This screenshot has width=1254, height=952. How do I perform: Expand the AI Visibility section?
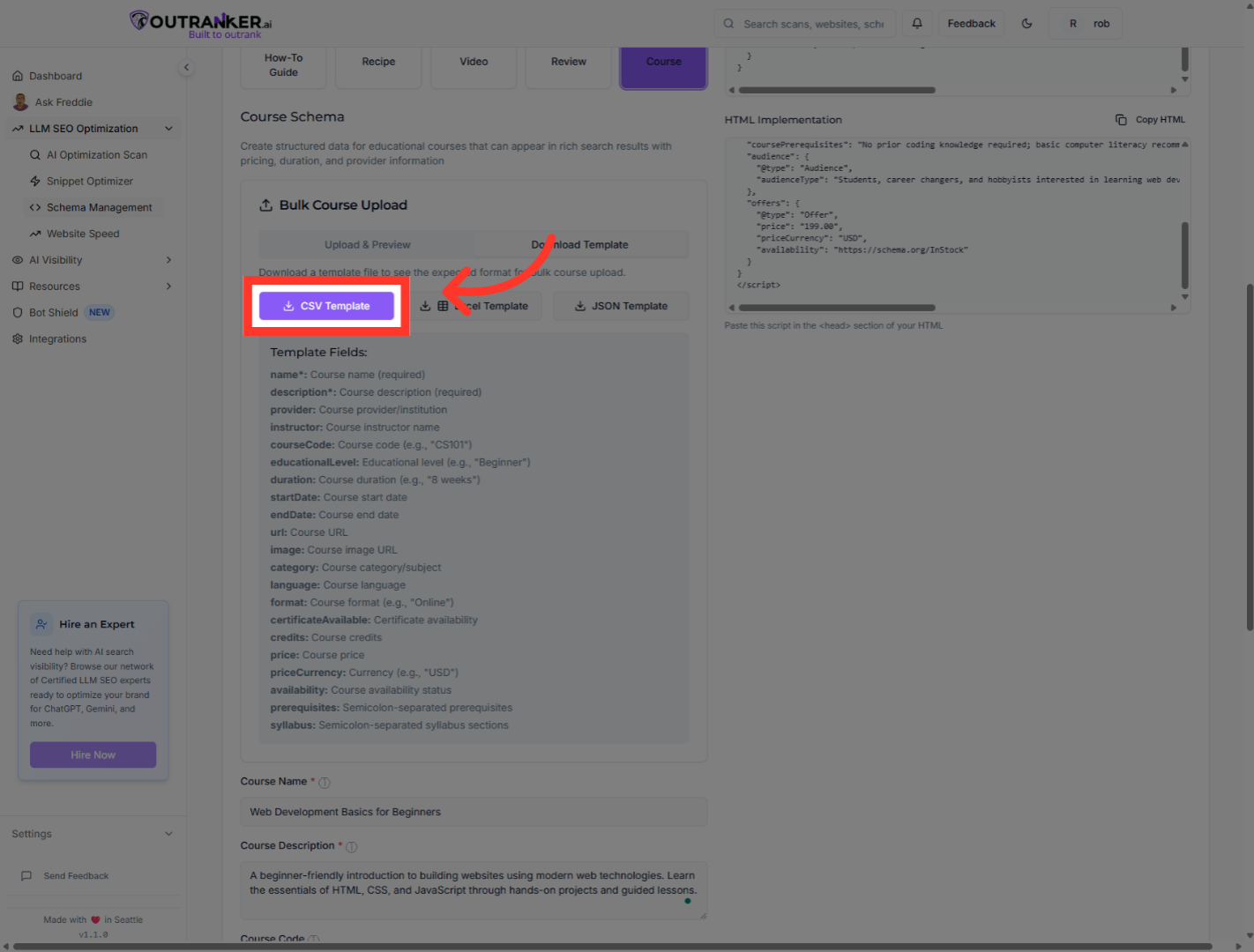click(x=168, y=259)
